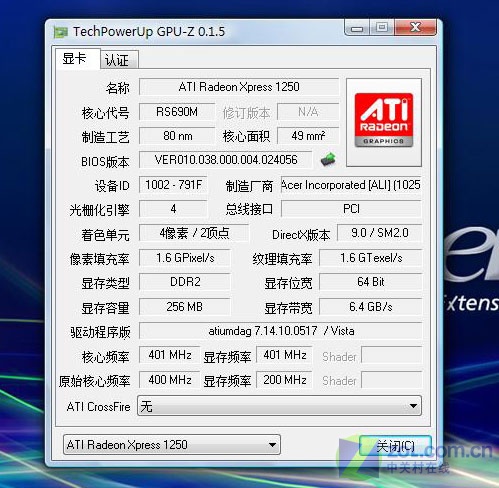Click the 1.6 GPixel/s fill rate field
499x488 pixels.
point(185,258)
